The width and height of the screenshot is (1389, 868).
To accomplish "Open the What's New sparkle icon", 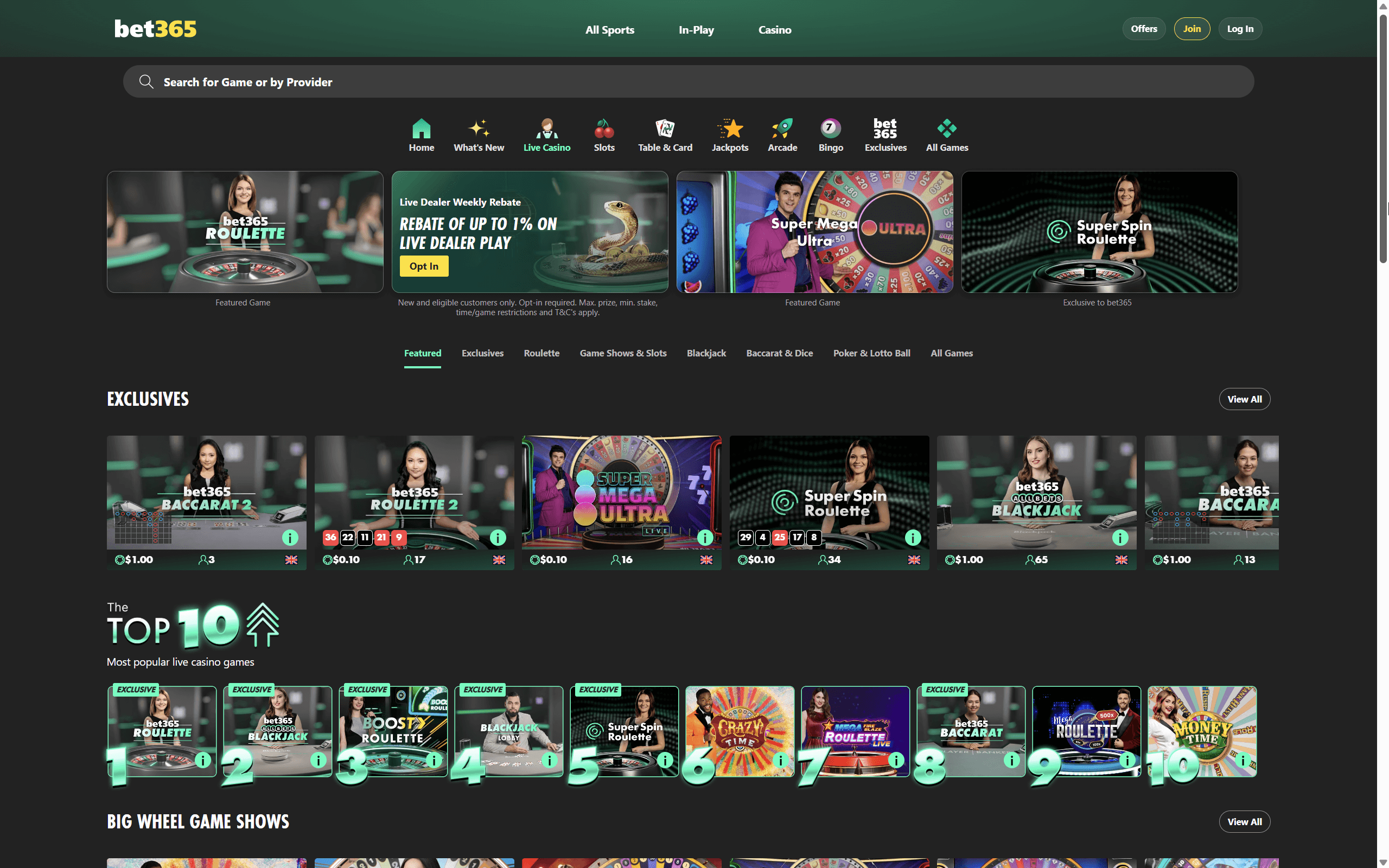I will point(479,129).
